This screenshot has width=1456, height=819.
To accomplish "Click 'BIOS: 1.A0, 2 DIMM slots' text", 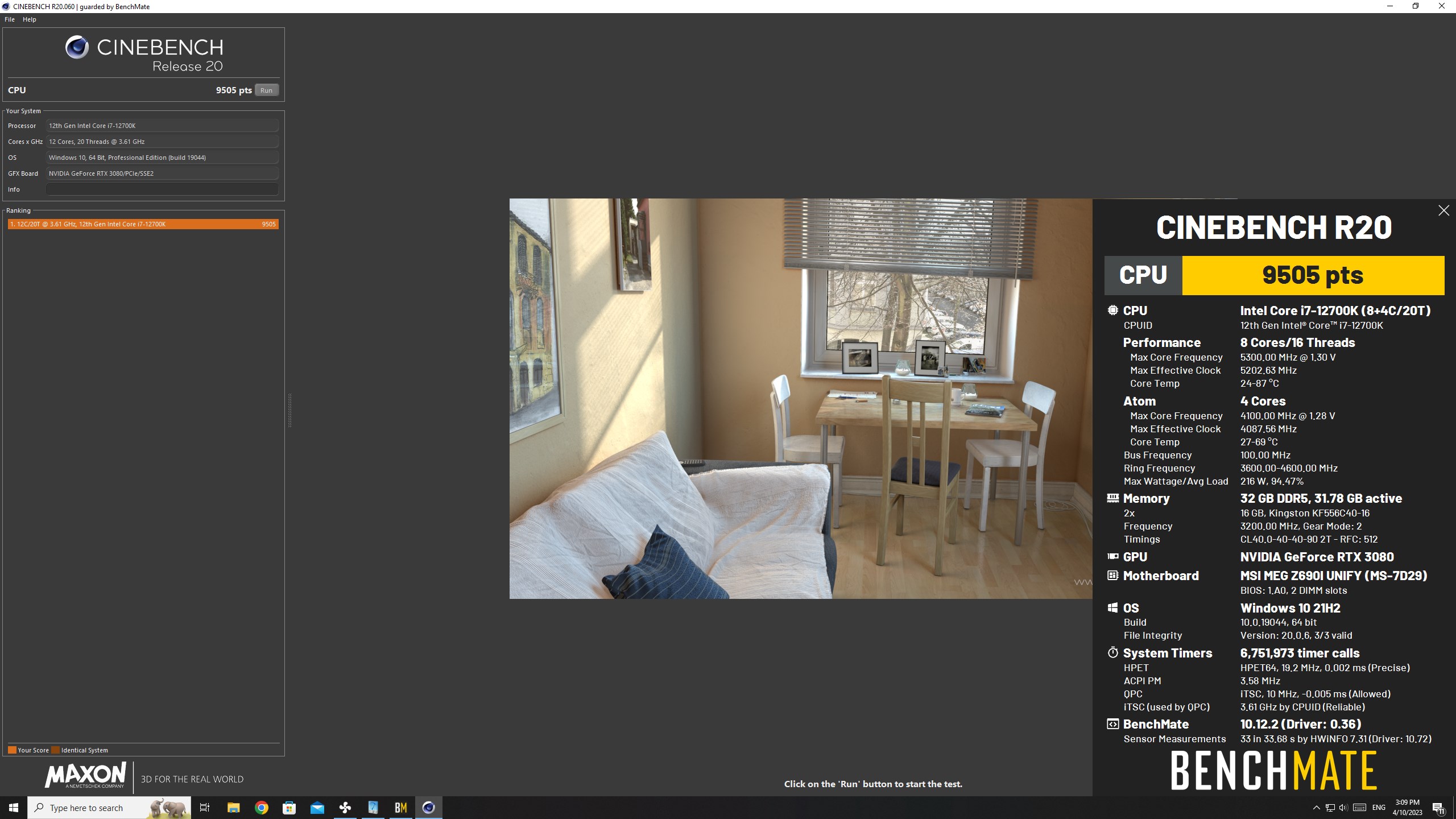I will tap(1293, 590).
